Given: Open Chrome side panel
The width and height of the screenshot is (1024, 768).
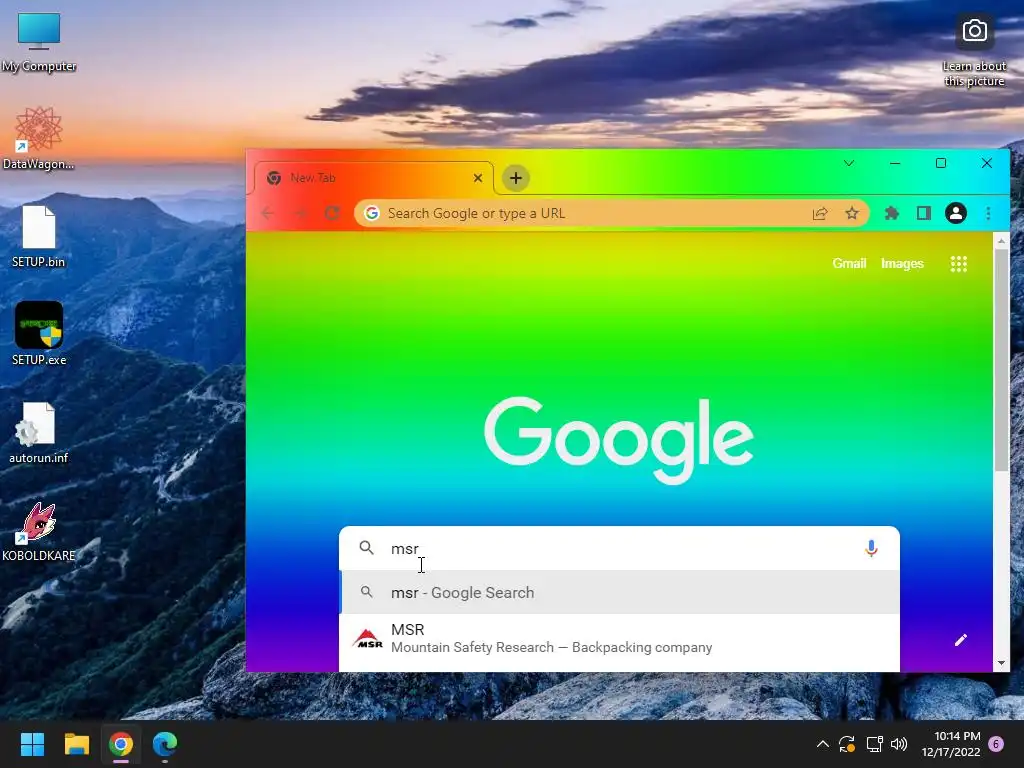Looking at the screenshot, I should (923, 213).
